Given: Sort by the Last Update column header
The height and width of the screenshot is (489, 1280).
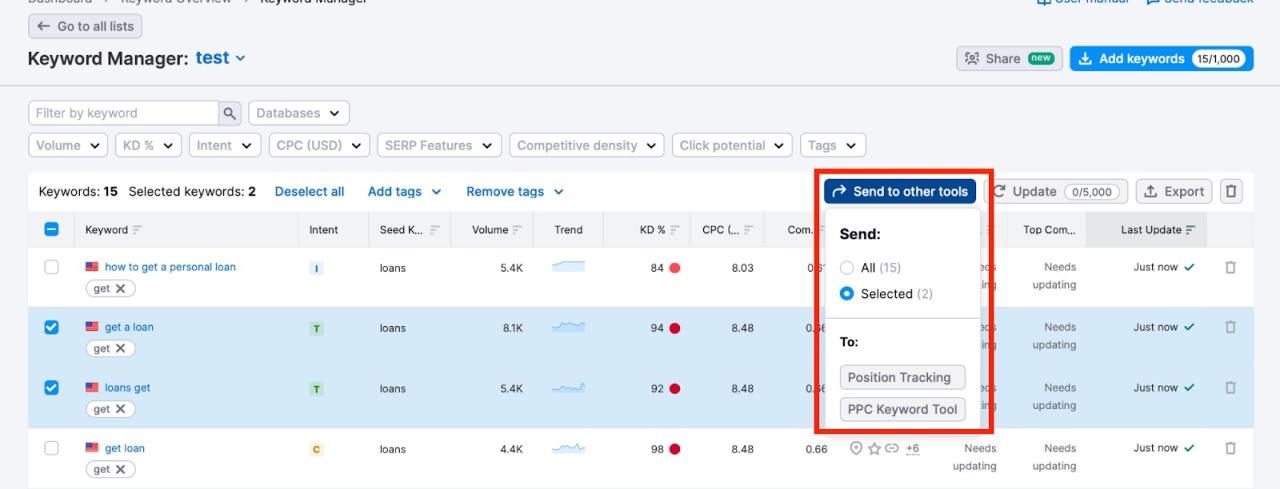Looking at the screenshot, I should coord(1158,230).
